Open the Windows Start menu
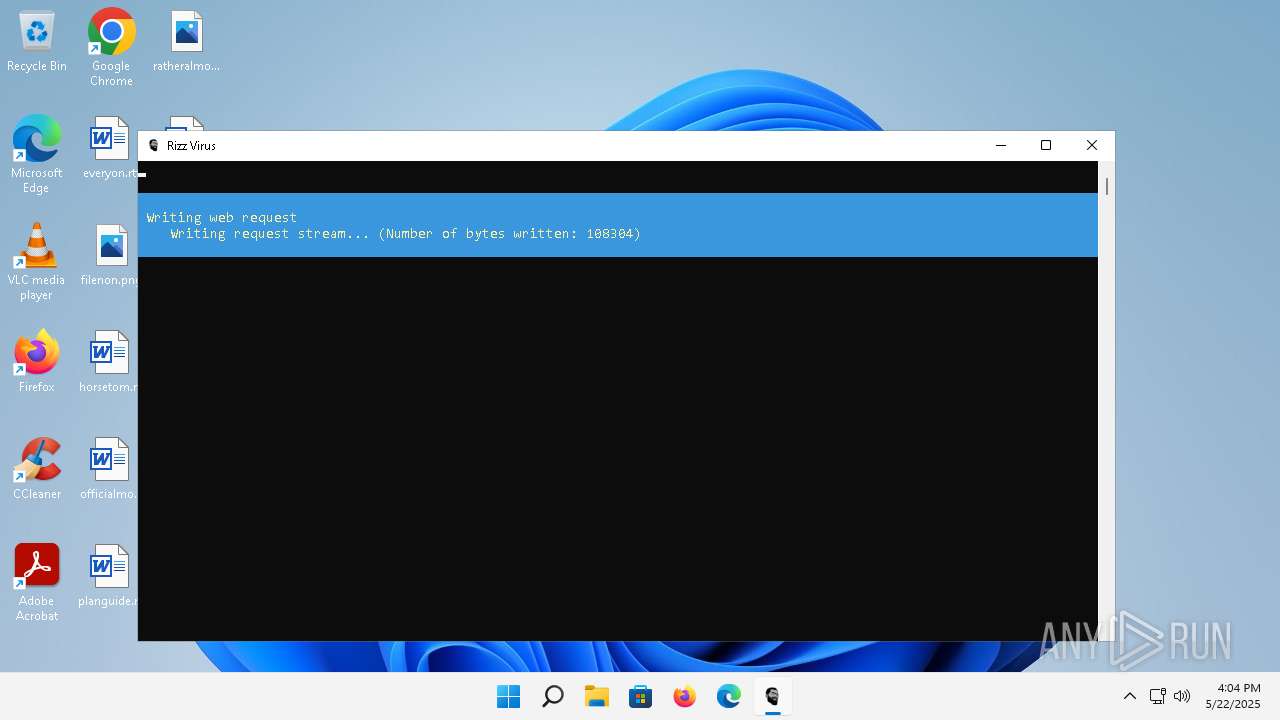 click(x=509, y=696)
